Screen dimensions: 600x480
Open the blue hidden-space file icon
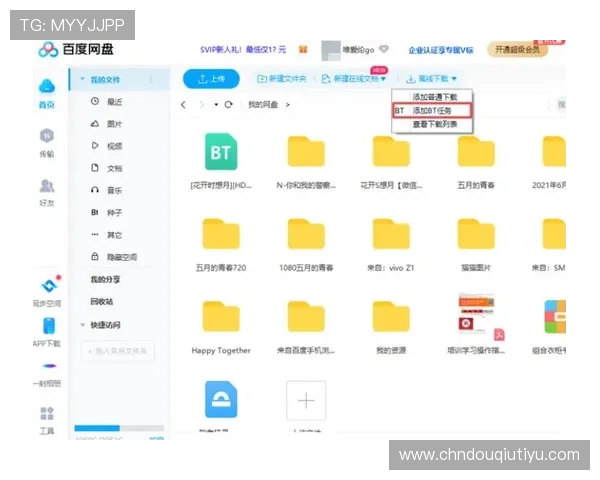(x=221, y=400)
